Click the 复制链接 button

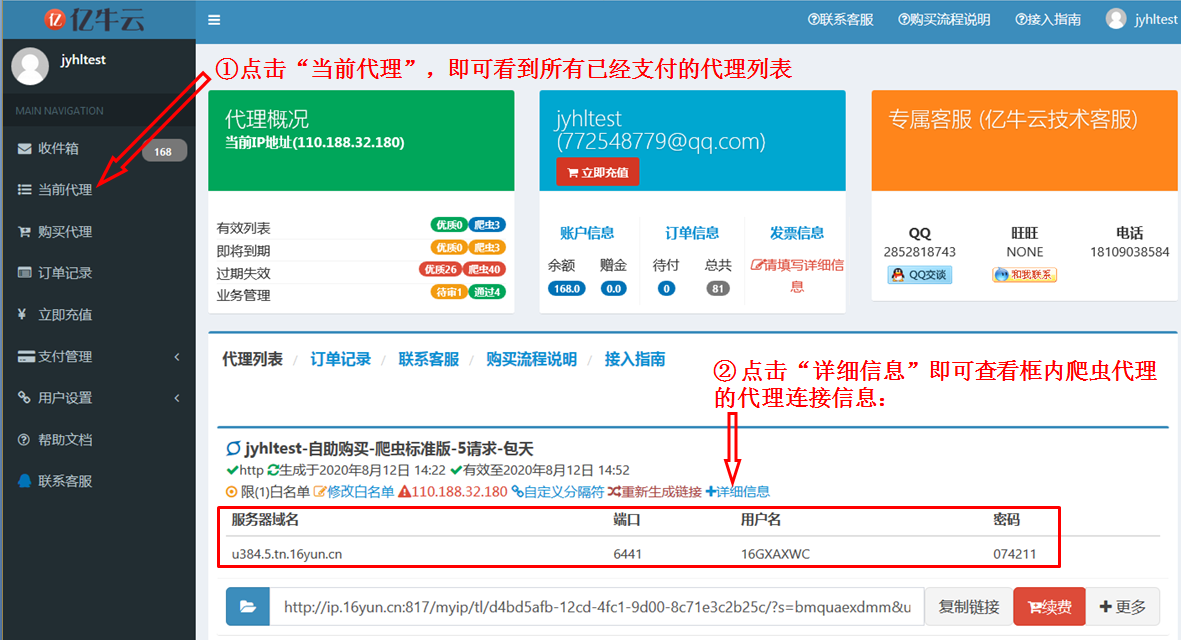point(969,606)
